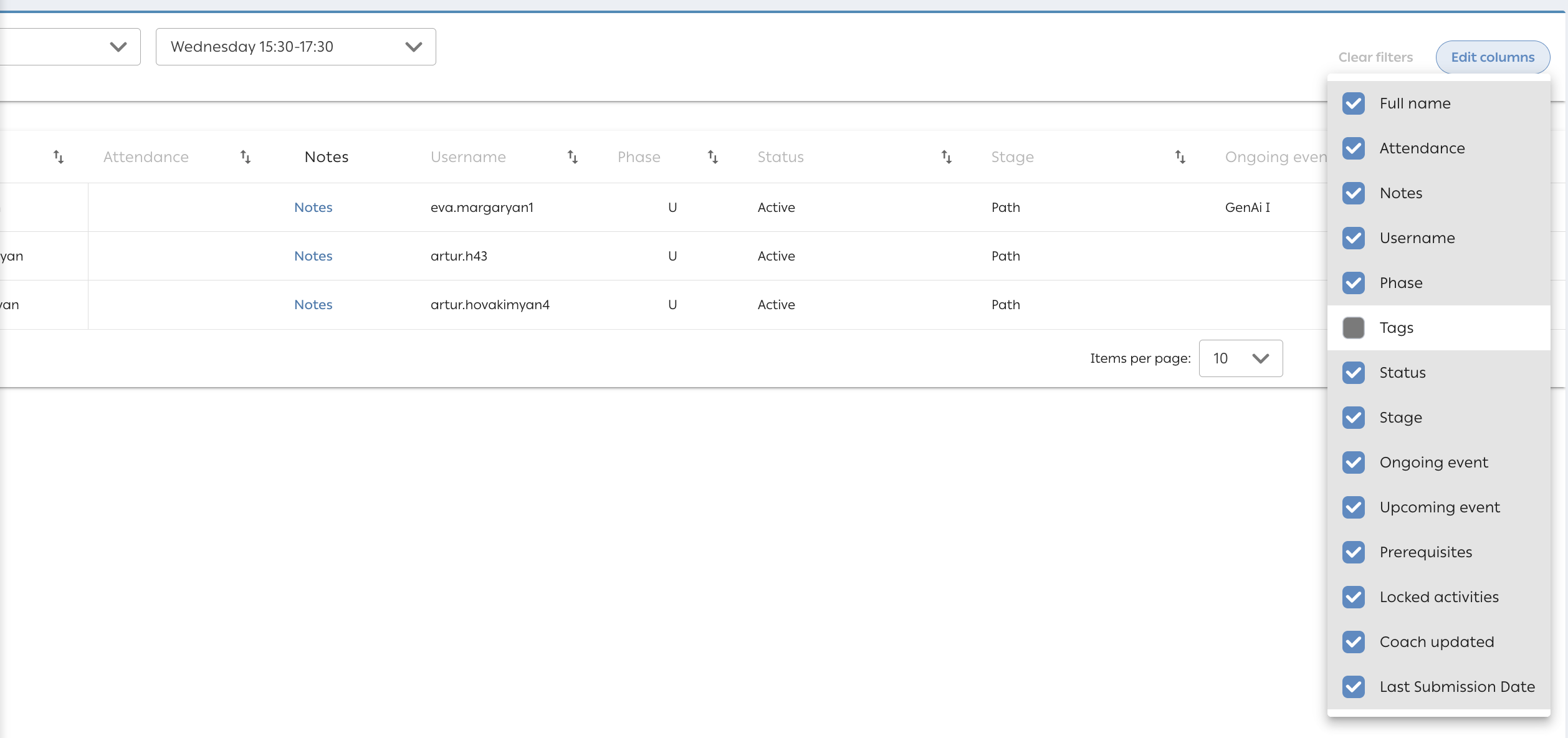Sort by the Phase column arrows

pos(713,157)
